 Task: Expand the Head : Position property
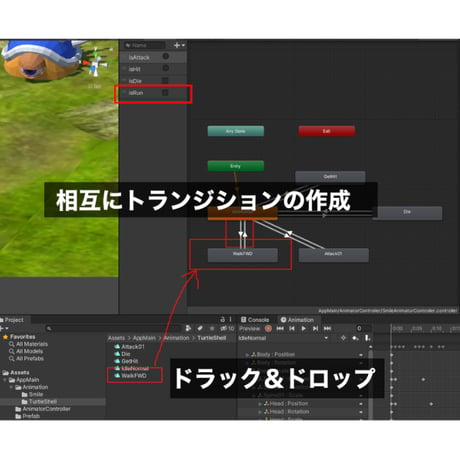point(260,404)
